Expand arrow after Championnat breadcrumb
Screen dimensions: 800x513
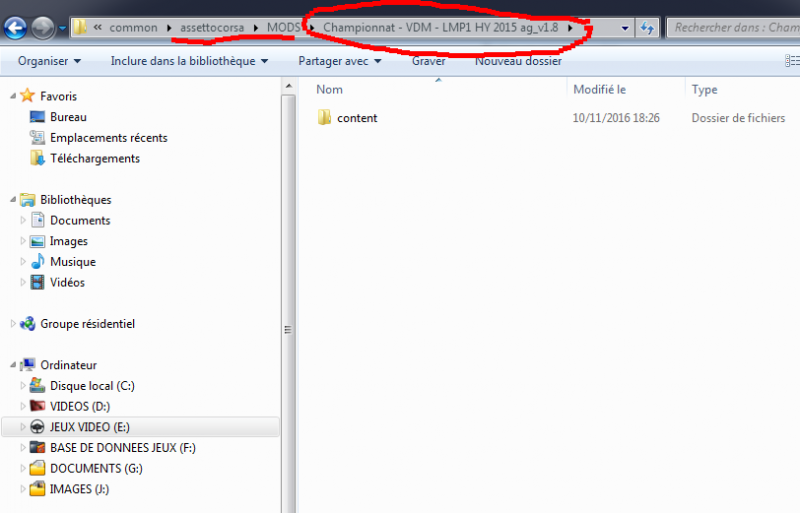click(x=570, y=28)
